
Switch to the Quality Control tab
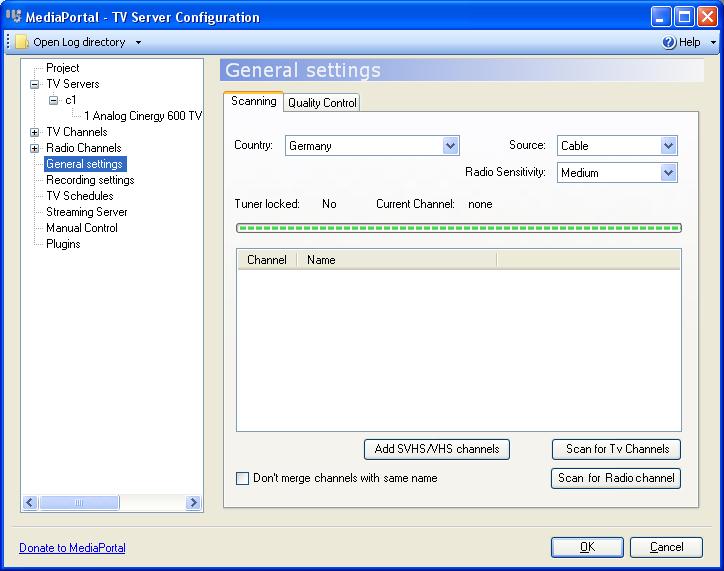pos(322,102)
